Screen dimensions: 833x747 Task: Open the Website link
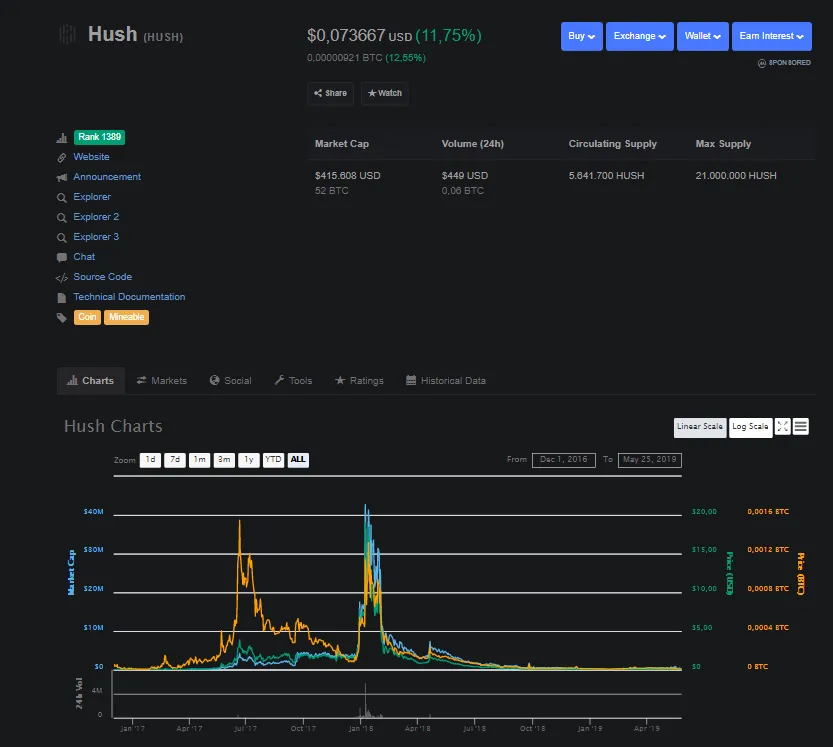point(91,157)
